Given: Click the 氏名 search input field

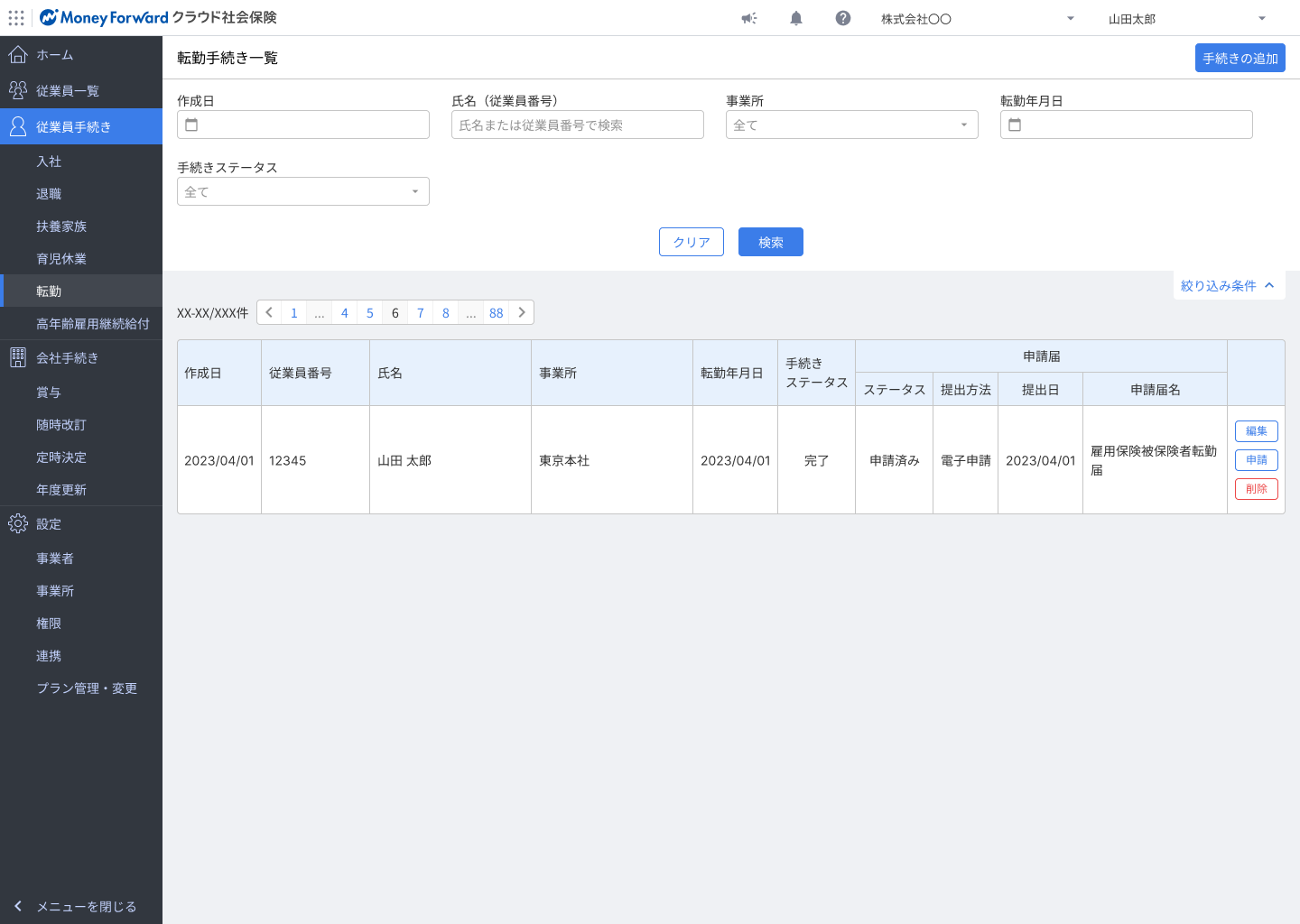Looking at the screenshot, I should pos(578,125).
